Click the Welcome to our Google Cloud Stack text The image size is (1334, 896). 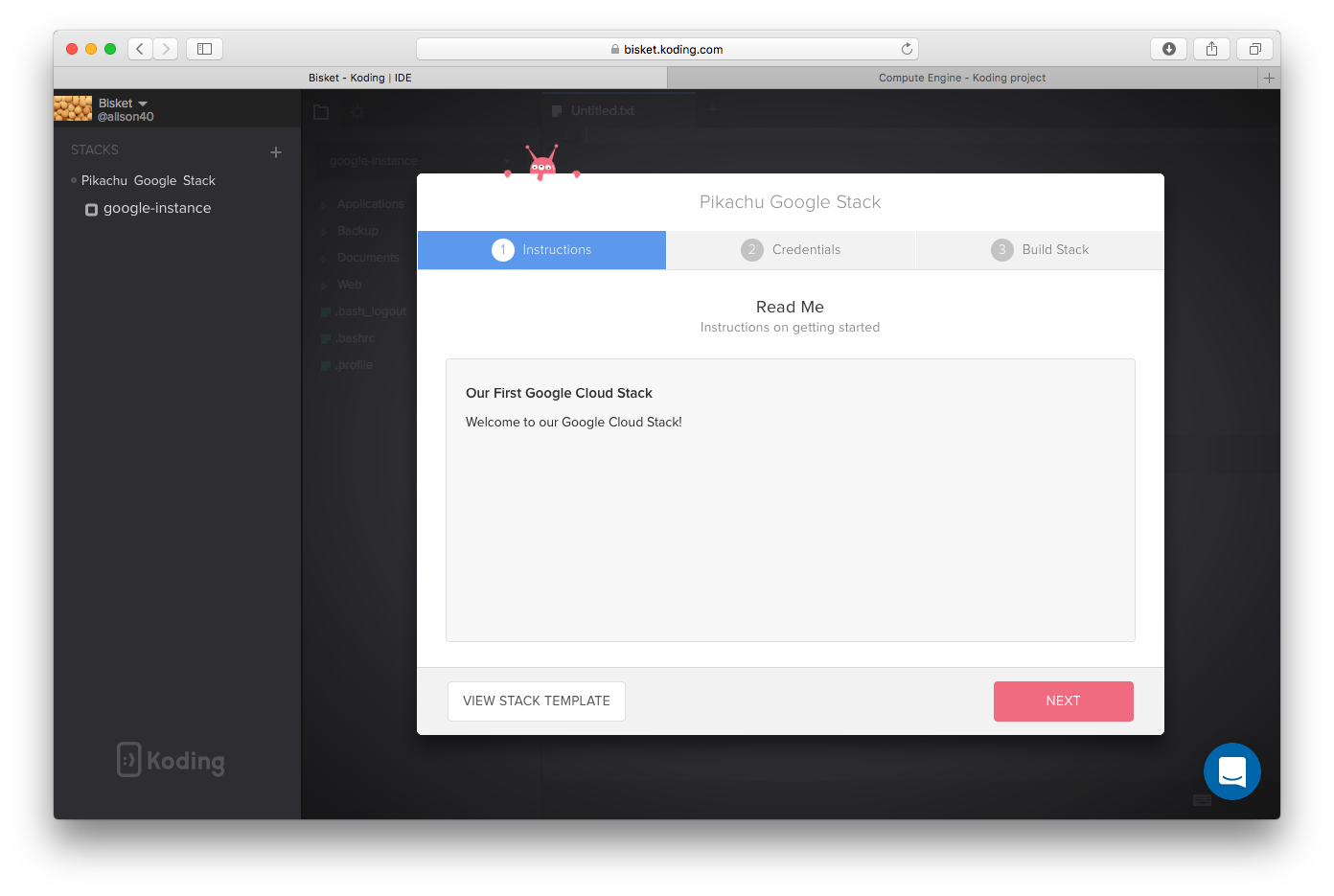(x=574, y=422)
